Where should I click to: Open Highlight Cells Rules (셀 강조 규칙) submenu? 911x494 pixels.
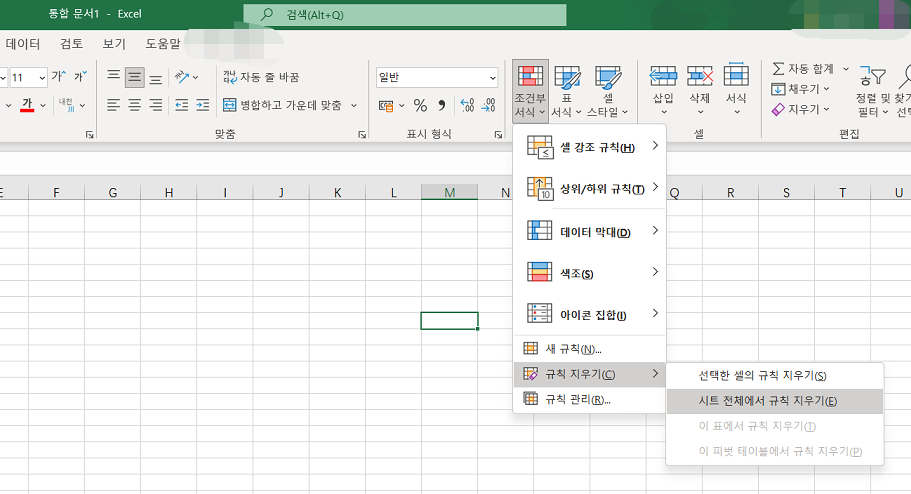click(589, 146)
